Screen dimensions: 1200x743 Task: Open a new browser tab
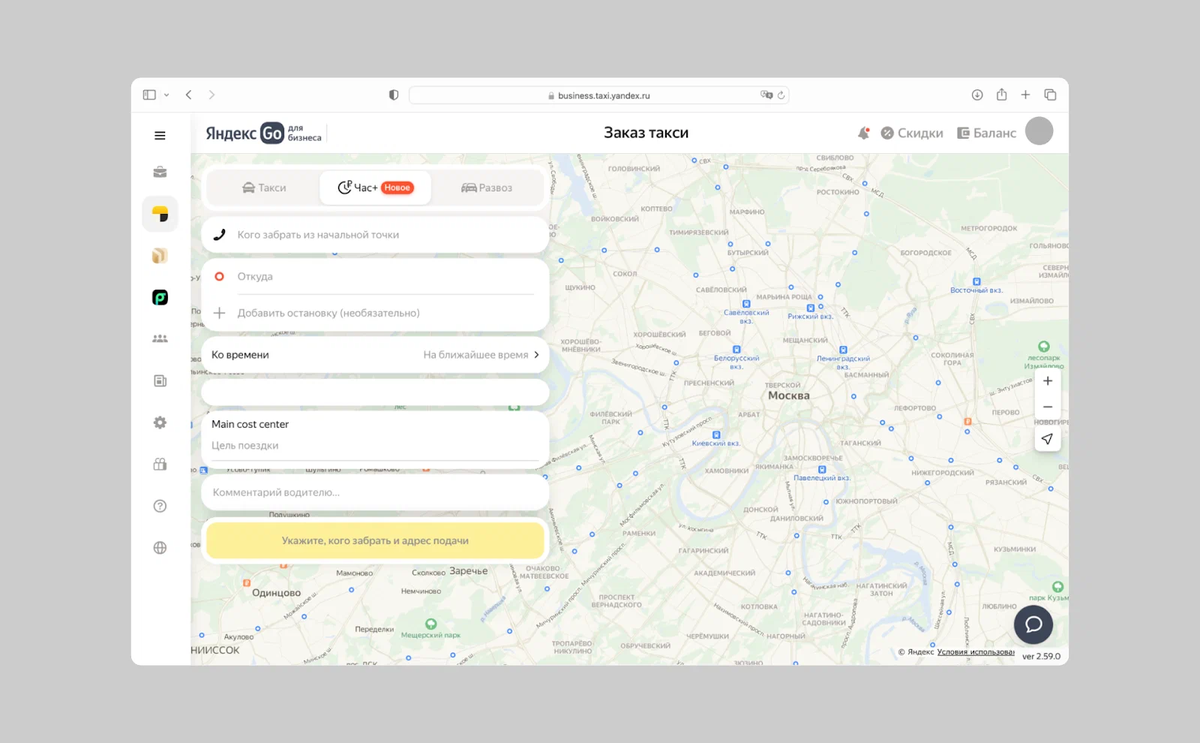[1025, 95]
